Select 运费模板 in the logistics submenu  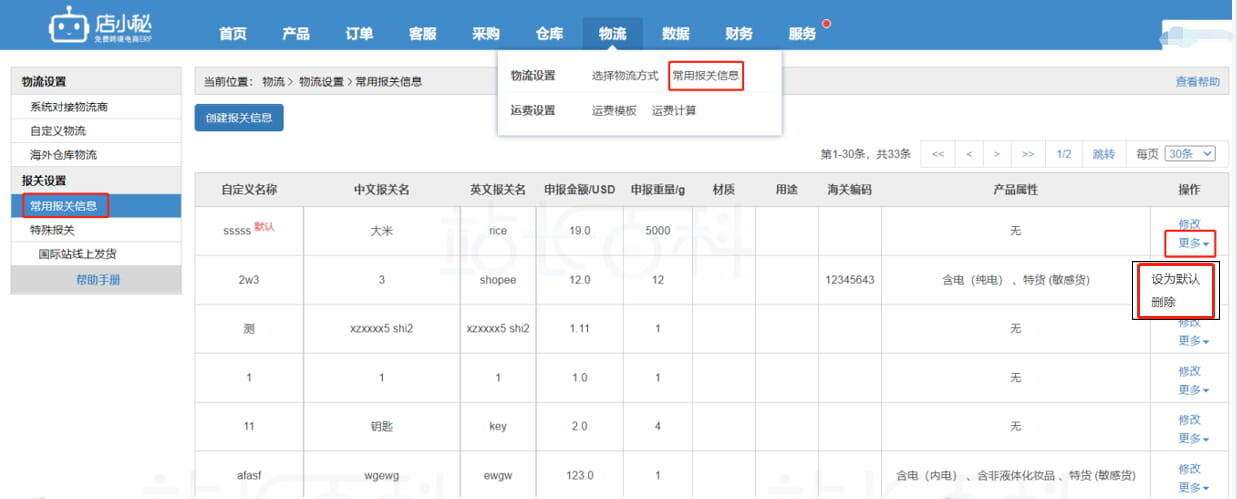coord(614,111)
